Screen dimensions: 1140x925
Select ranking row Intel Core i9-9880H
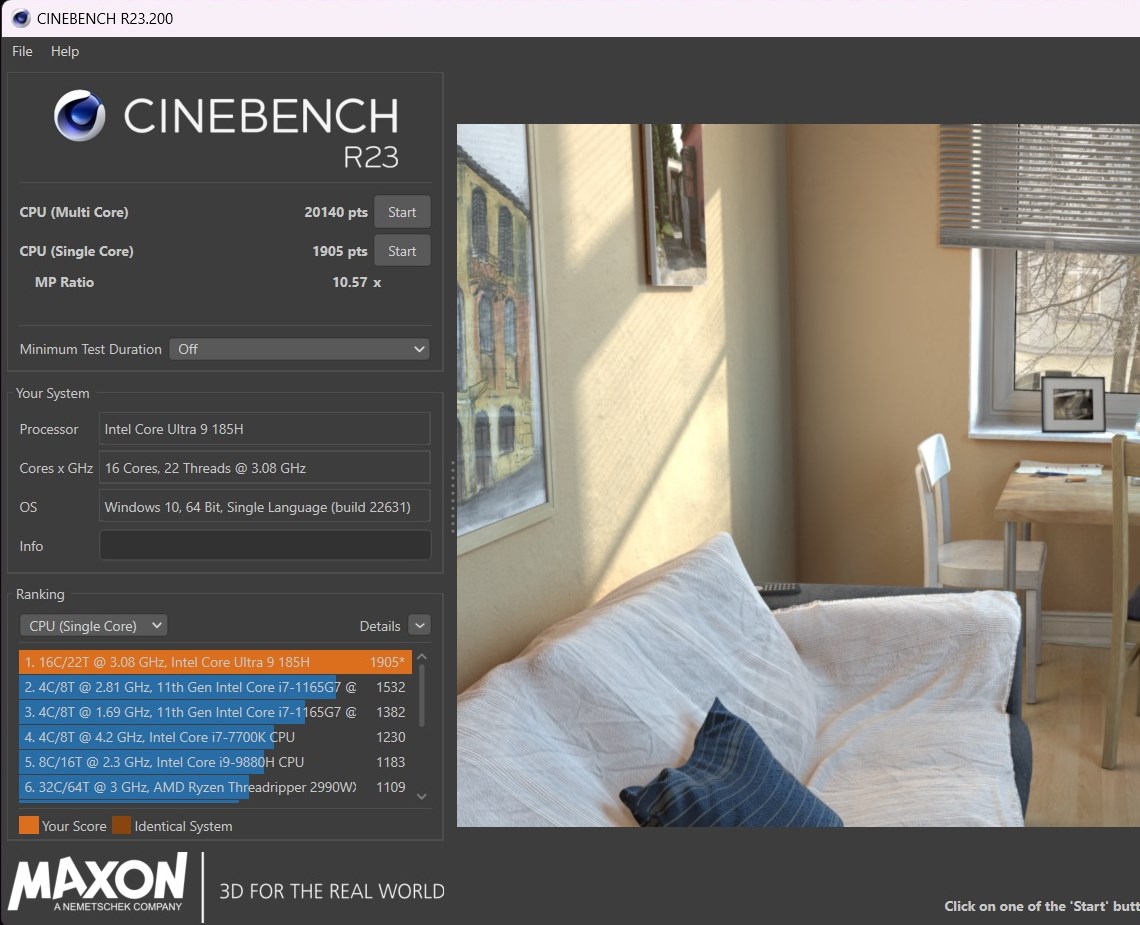point(215,762)
